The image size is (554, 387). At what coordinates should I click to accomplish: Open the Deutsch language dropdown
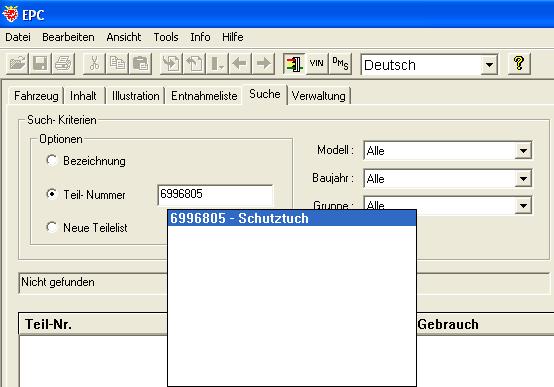[x=489, y=65]
